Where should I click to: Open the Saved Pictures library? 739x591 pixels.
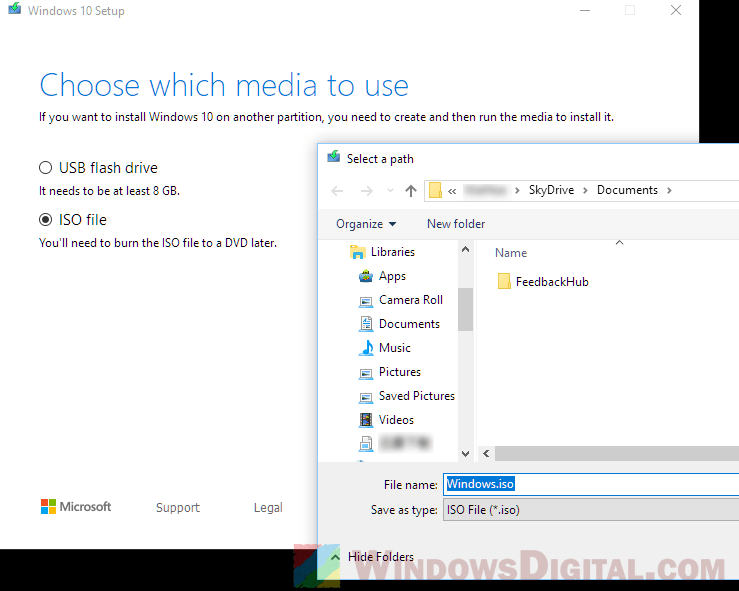pyautogui.click(x=417, y=396)
